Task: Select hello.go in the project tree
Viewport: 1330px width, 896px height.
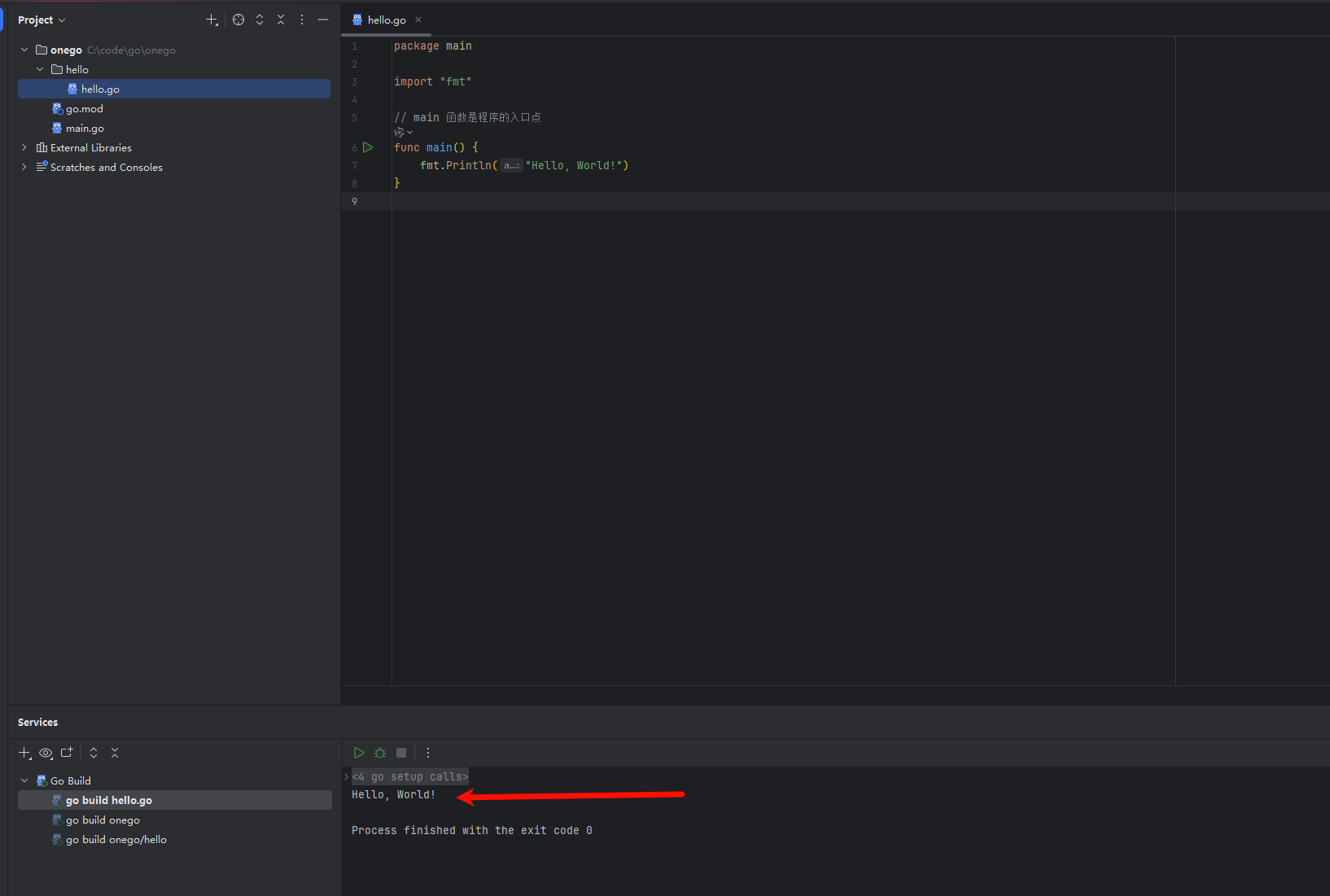Action: point(174,89)
